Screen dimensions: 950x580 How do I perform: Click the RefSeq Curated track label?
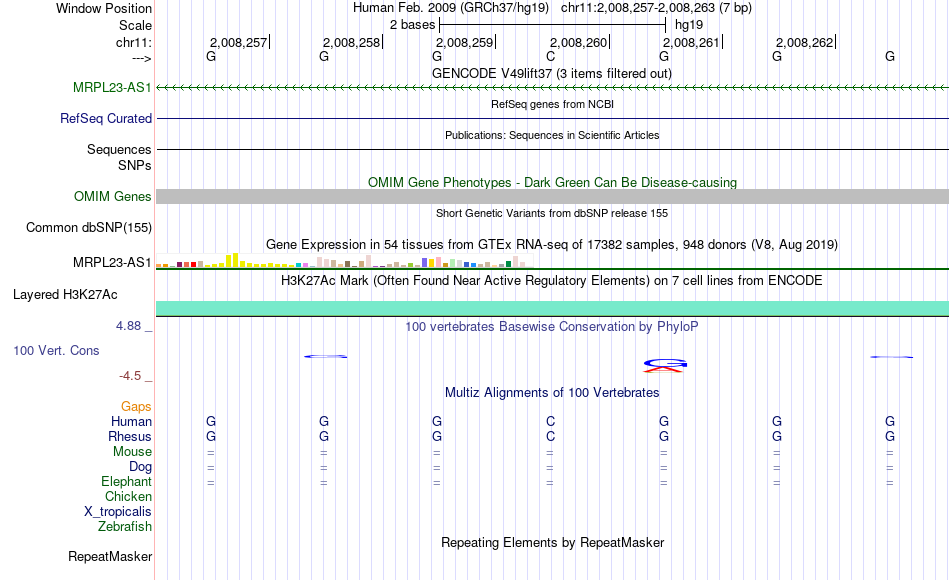click(106, 118)
